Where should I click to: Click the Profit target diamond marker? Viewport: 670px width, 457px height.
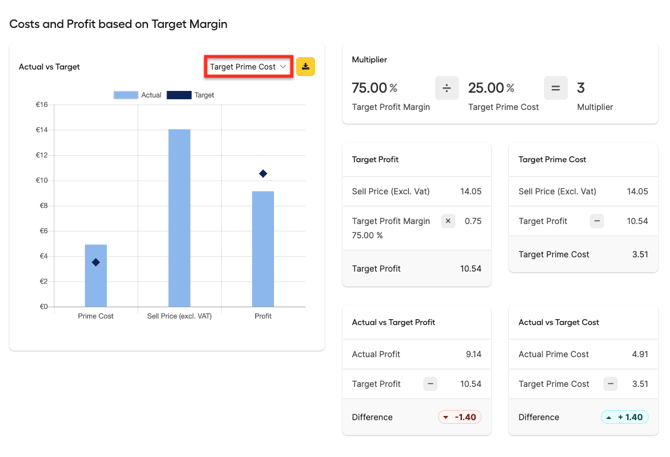[x=263, y=173]
